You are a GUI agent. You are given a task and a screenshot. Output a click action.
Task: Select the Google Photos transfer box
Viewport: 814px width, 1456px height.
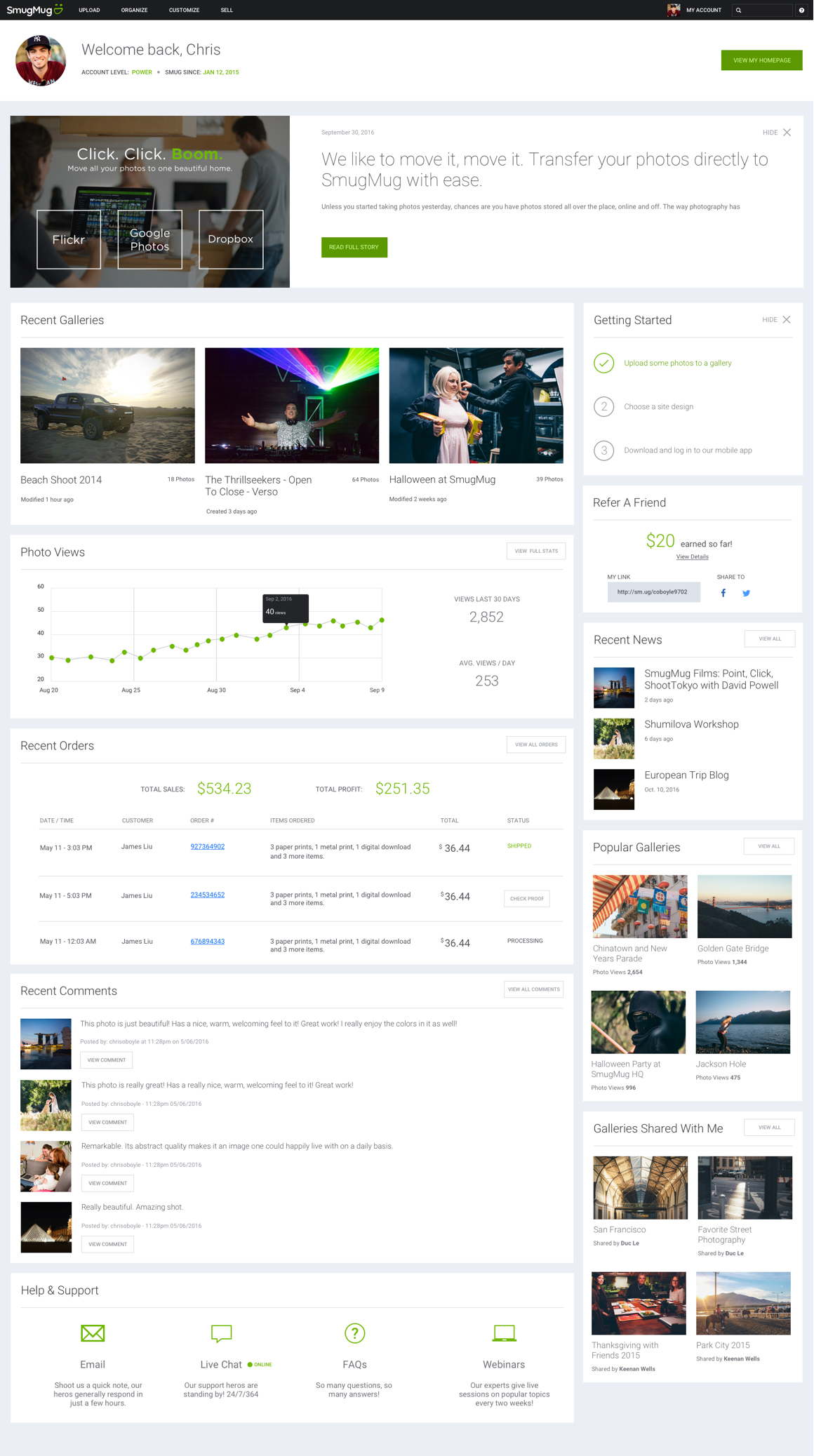149,239
